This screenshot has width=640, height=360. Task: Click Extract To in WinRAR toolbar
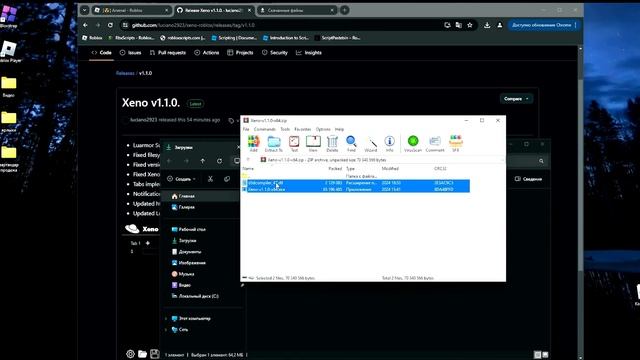tap(274, 143)
